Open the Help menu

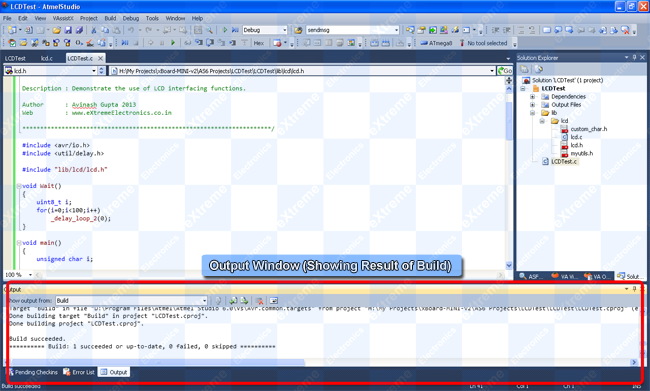[197, 18]
